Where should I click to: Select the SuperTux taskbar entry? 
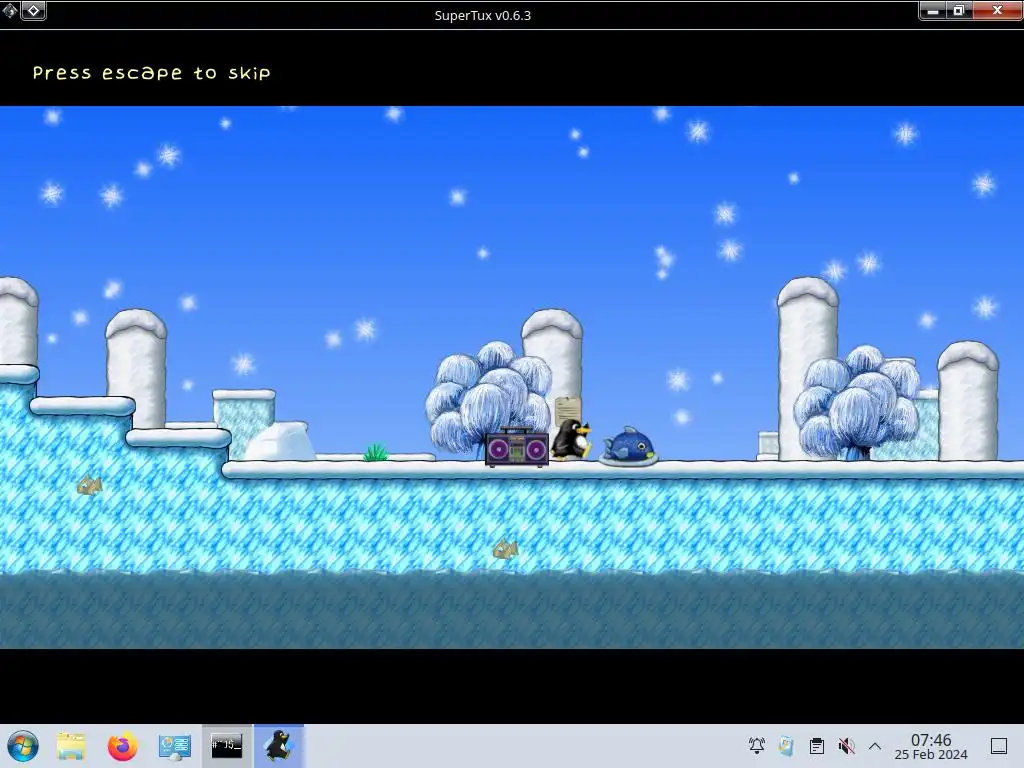coord(279,746)
